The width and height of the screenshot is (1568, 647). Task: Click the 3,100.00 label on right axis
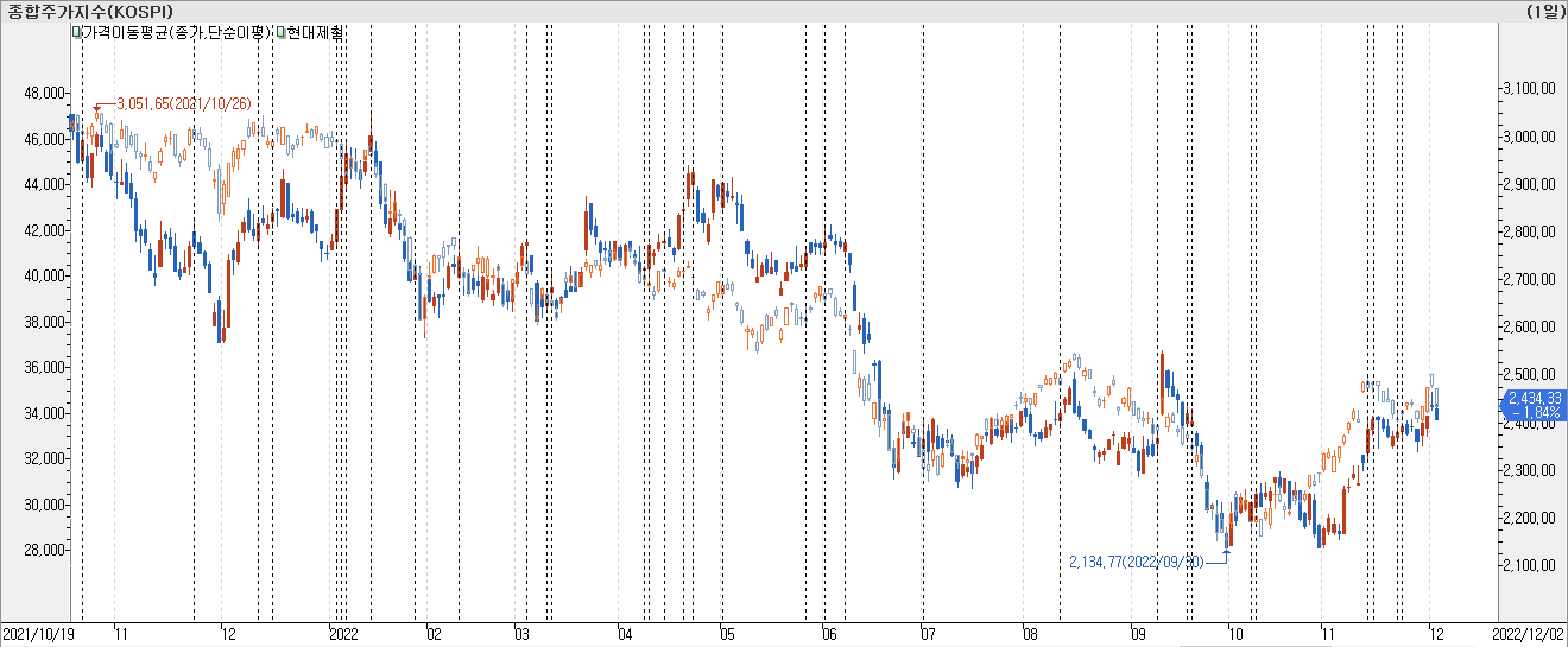coord(1529,89)
